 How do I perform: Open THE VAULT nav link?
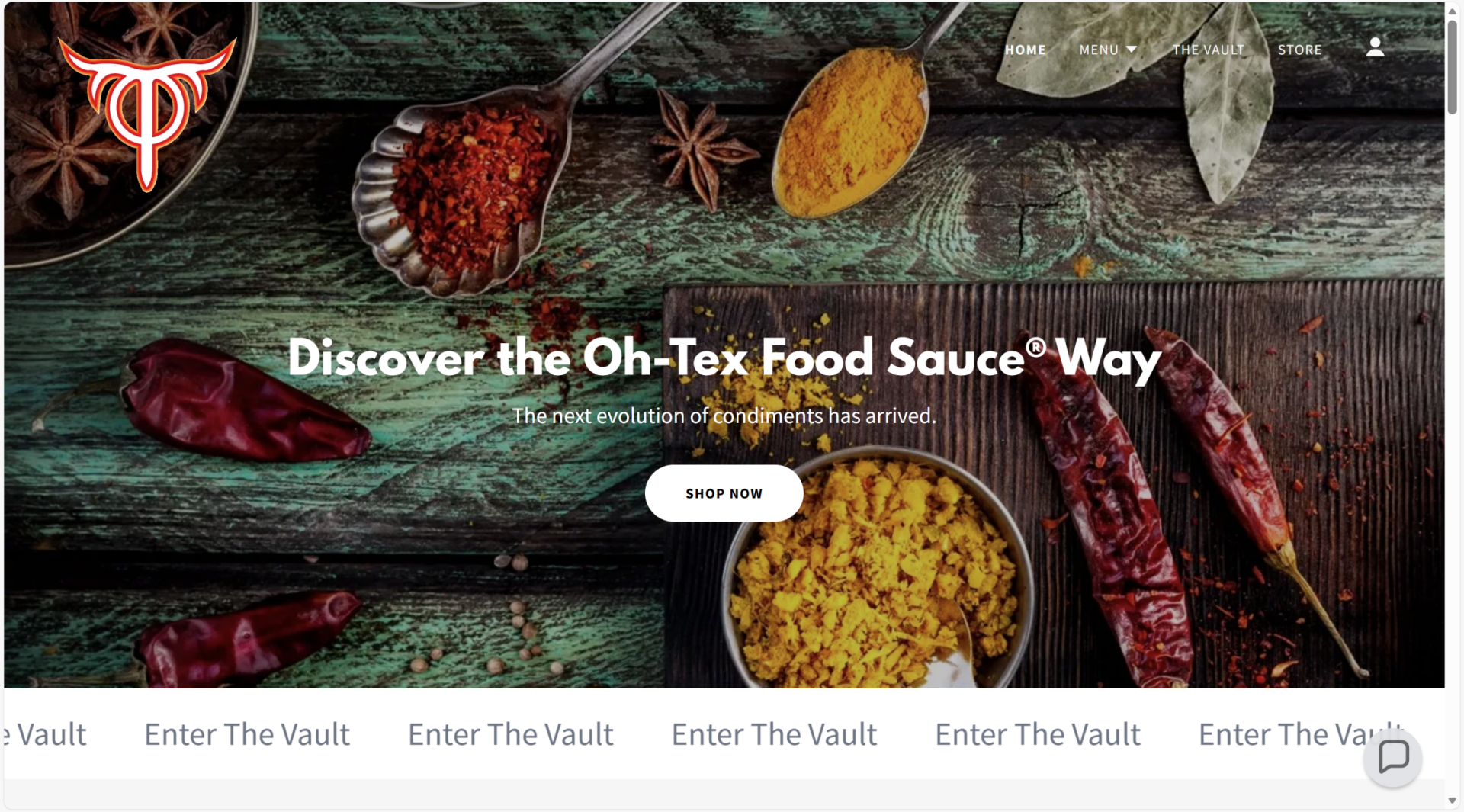tap(1208, 50)
